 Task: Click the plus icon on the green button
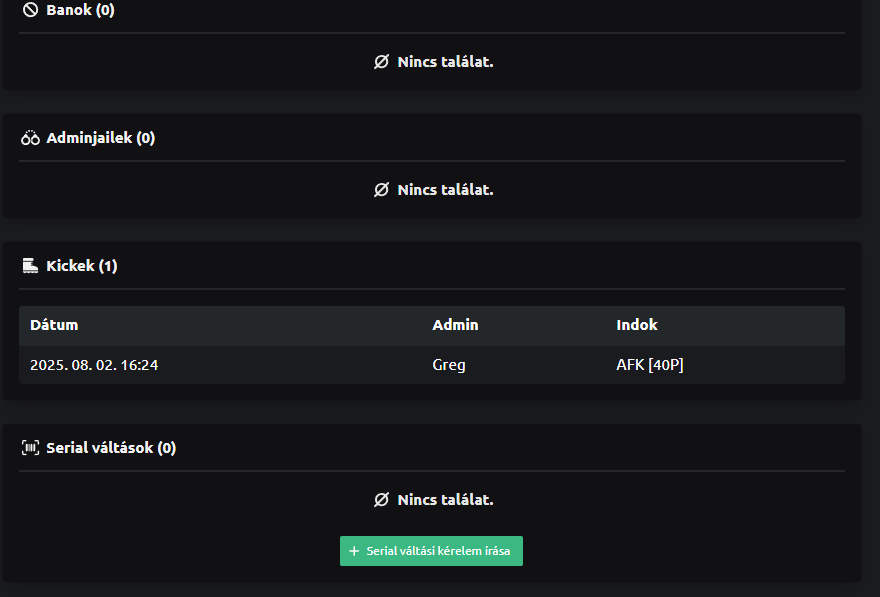point(354,551)
